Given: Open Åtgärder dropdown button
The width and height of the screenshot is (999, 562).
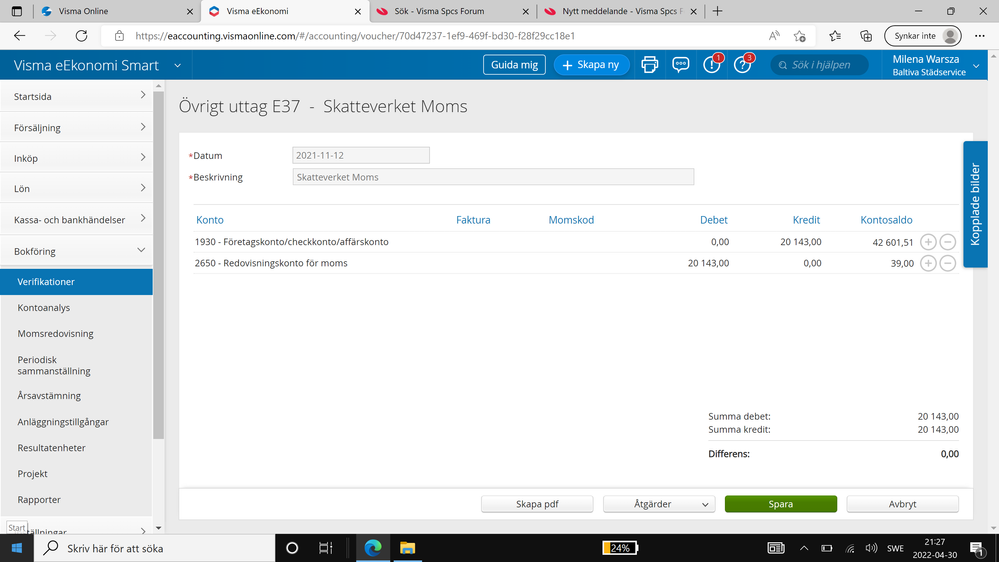Looking at the screenshot, I should pyautogui.click(x=659, y=504).
